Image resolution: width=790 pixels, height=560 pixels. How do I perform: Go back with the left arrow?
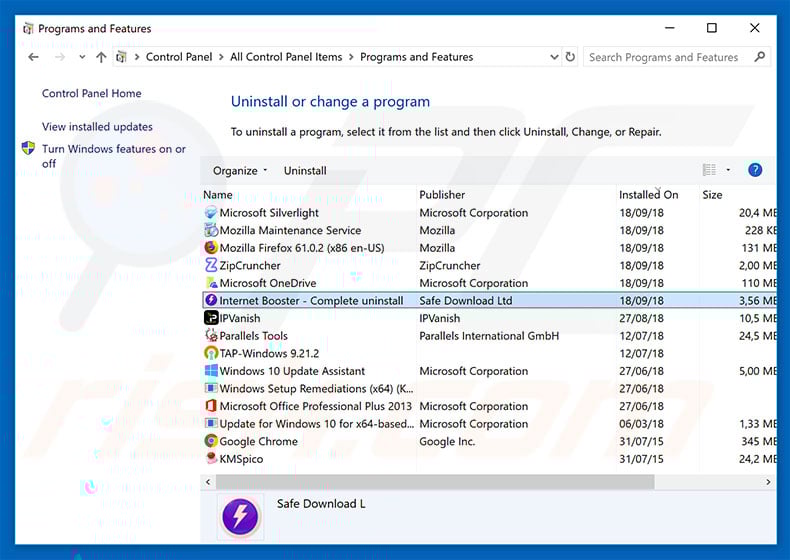[33, 57]
